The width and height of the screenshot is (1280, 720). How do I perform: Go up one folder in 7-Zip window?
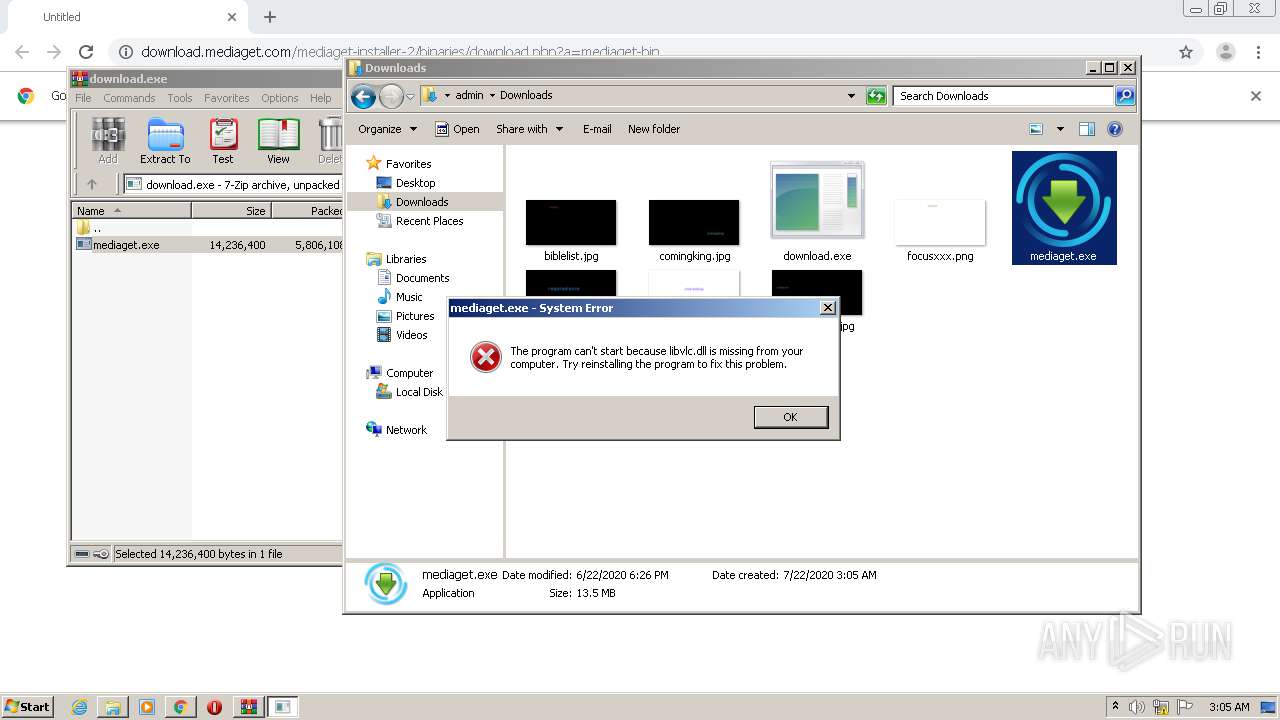[92, 184]
